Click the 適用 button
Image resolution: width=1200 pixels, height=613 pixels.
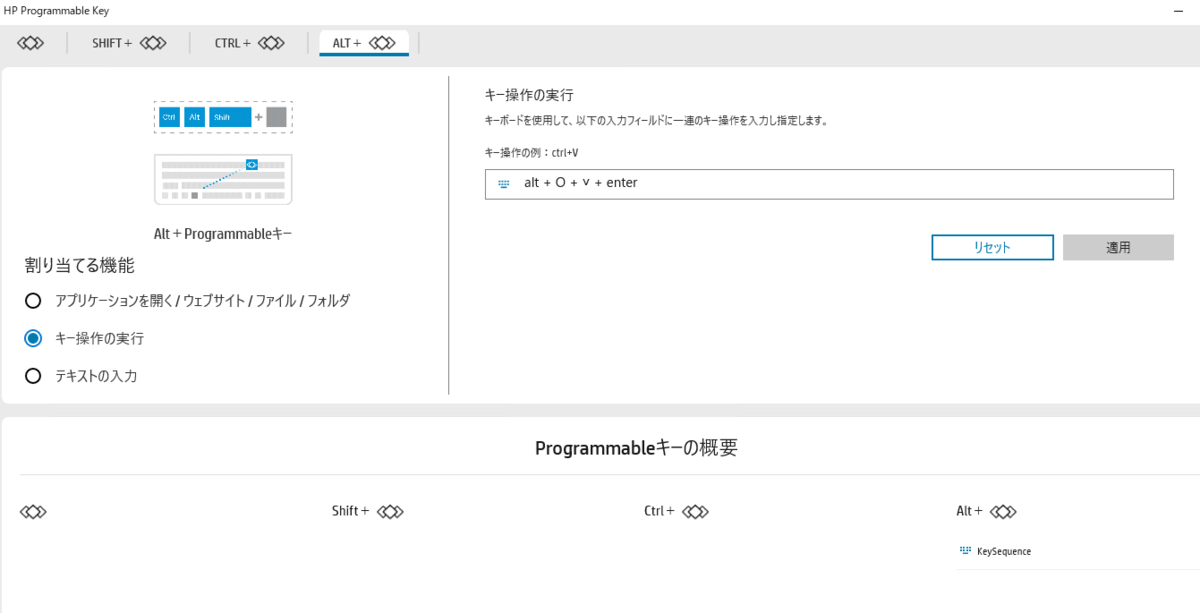pos(1118,247)
